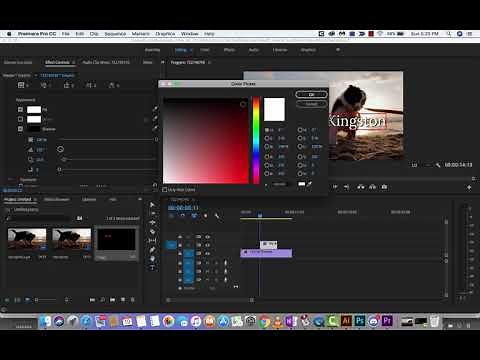Viewport: 480px width, 360px height.
Task: Open Timeline display settings wrench
Action: click(217, 216)
